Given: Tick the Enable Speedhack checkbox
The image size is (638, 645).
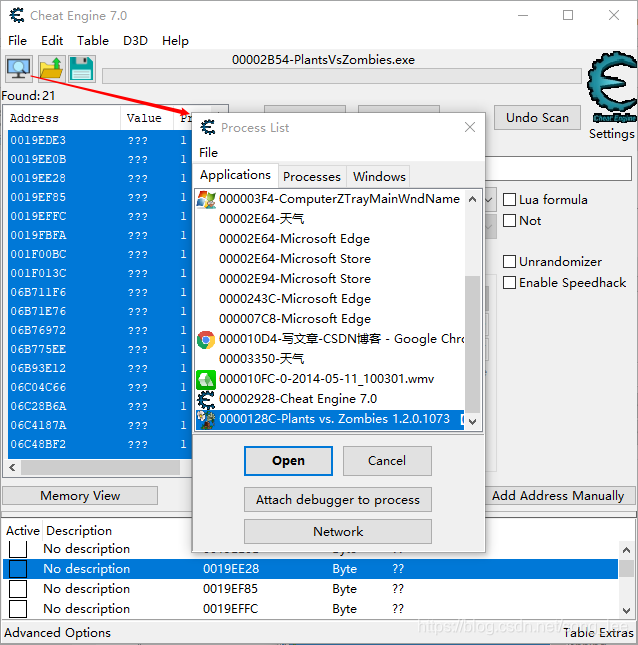Looking at the screenshot, I should [509, 283].
